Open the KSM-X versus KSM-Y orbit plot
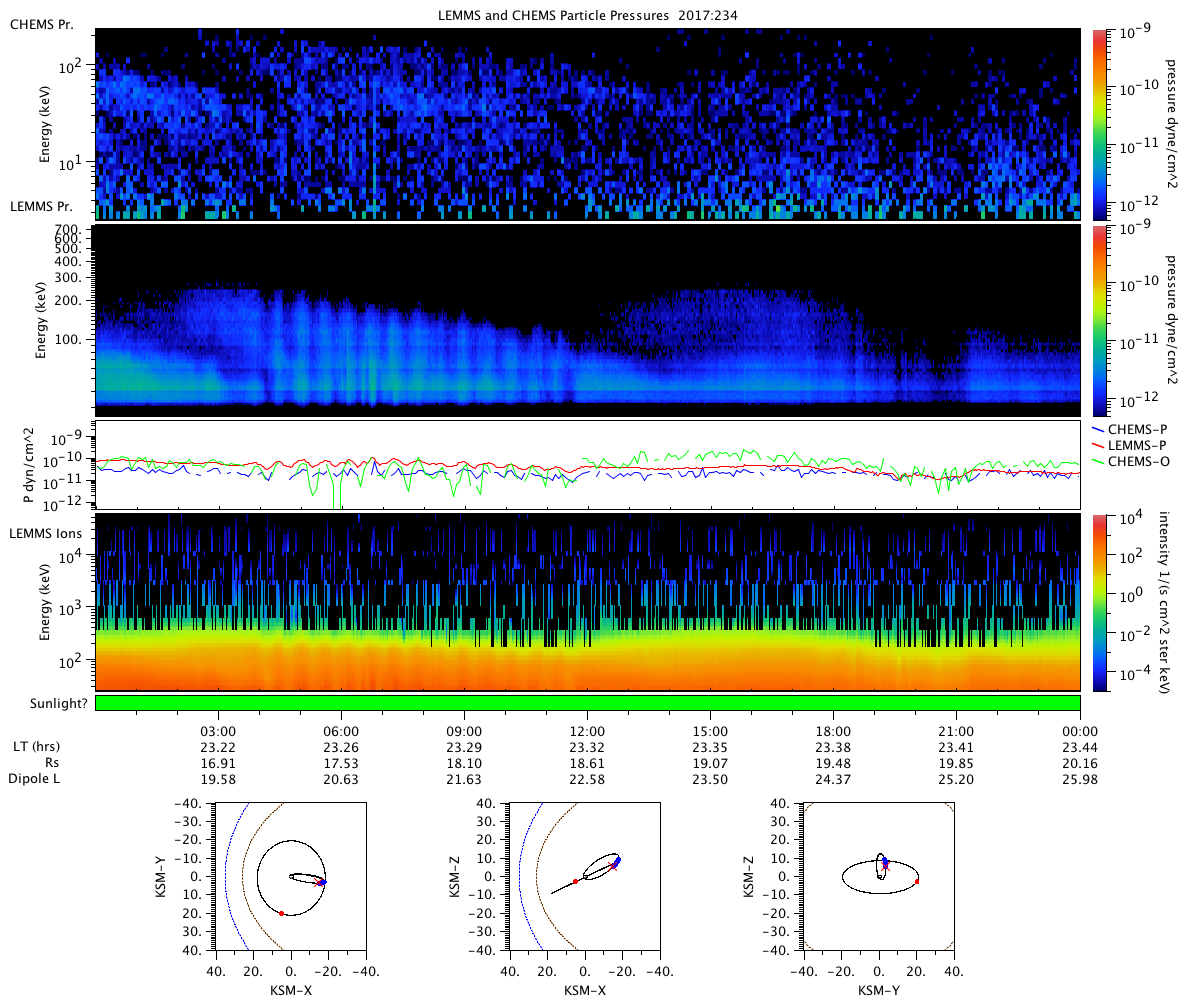The image size is (1200, 1000). pyautogui.click(x=290, y=877)
